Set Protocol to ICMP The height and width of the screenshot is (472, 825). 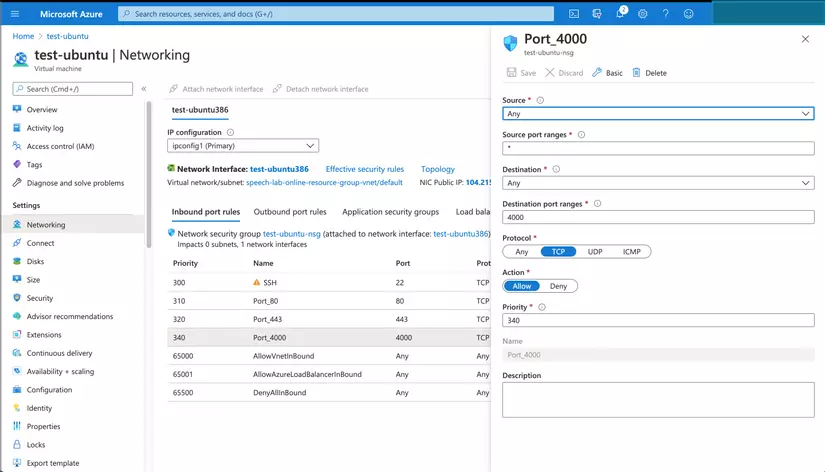[632, 252]
